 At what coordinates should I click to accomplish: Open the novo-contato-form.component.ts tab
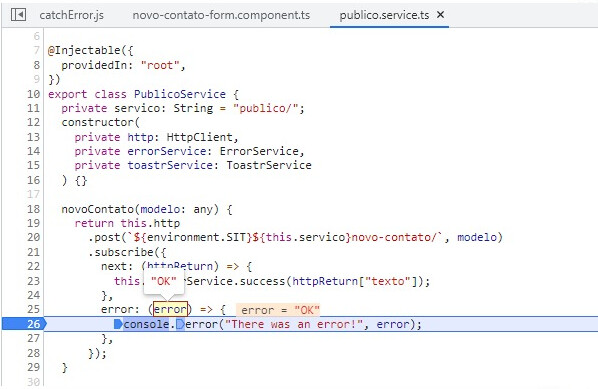pos(221,15)
